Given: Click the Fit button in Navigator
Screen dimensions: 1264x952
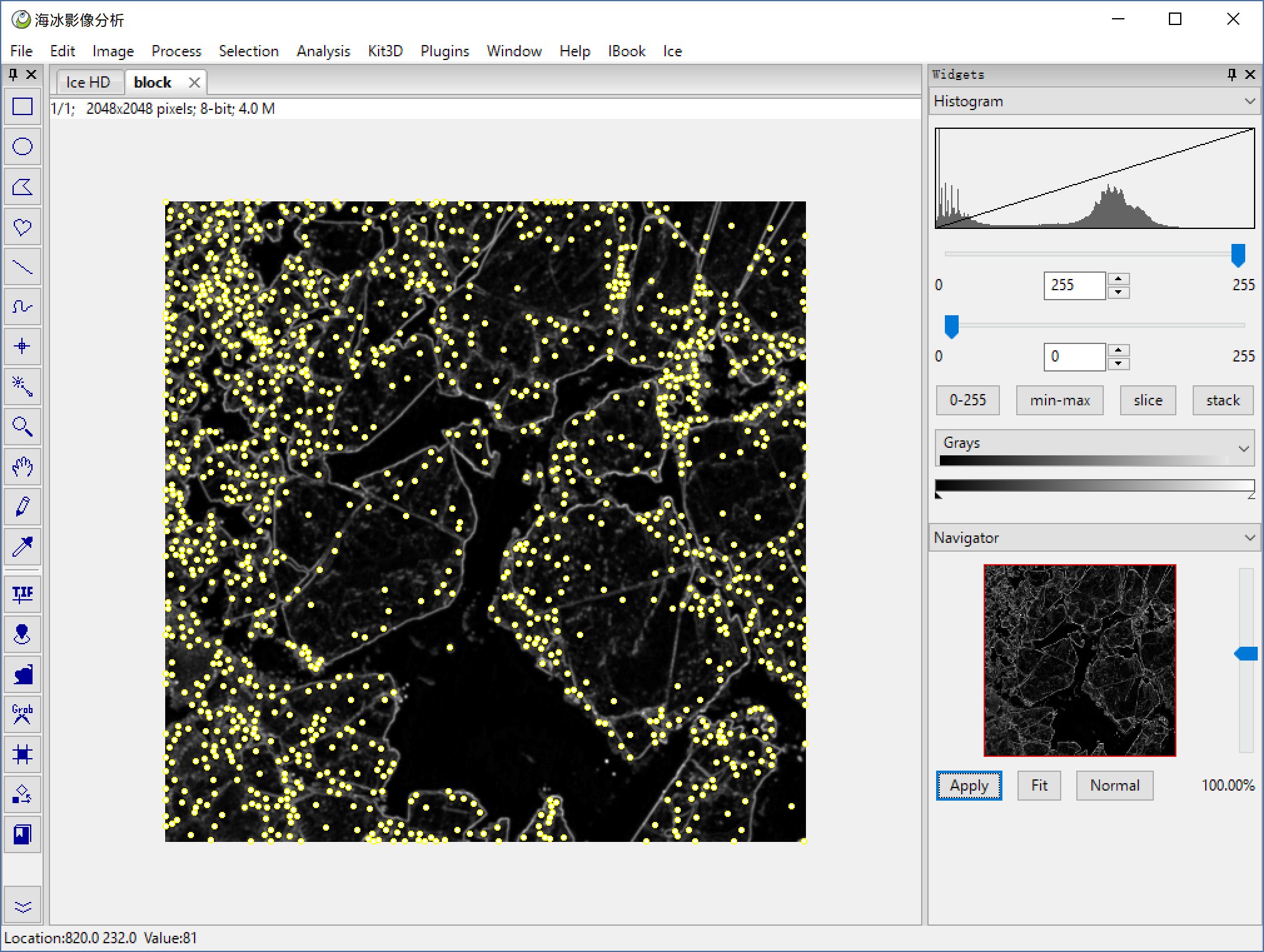Looking at the screenshot, I should coord(1039,786).
